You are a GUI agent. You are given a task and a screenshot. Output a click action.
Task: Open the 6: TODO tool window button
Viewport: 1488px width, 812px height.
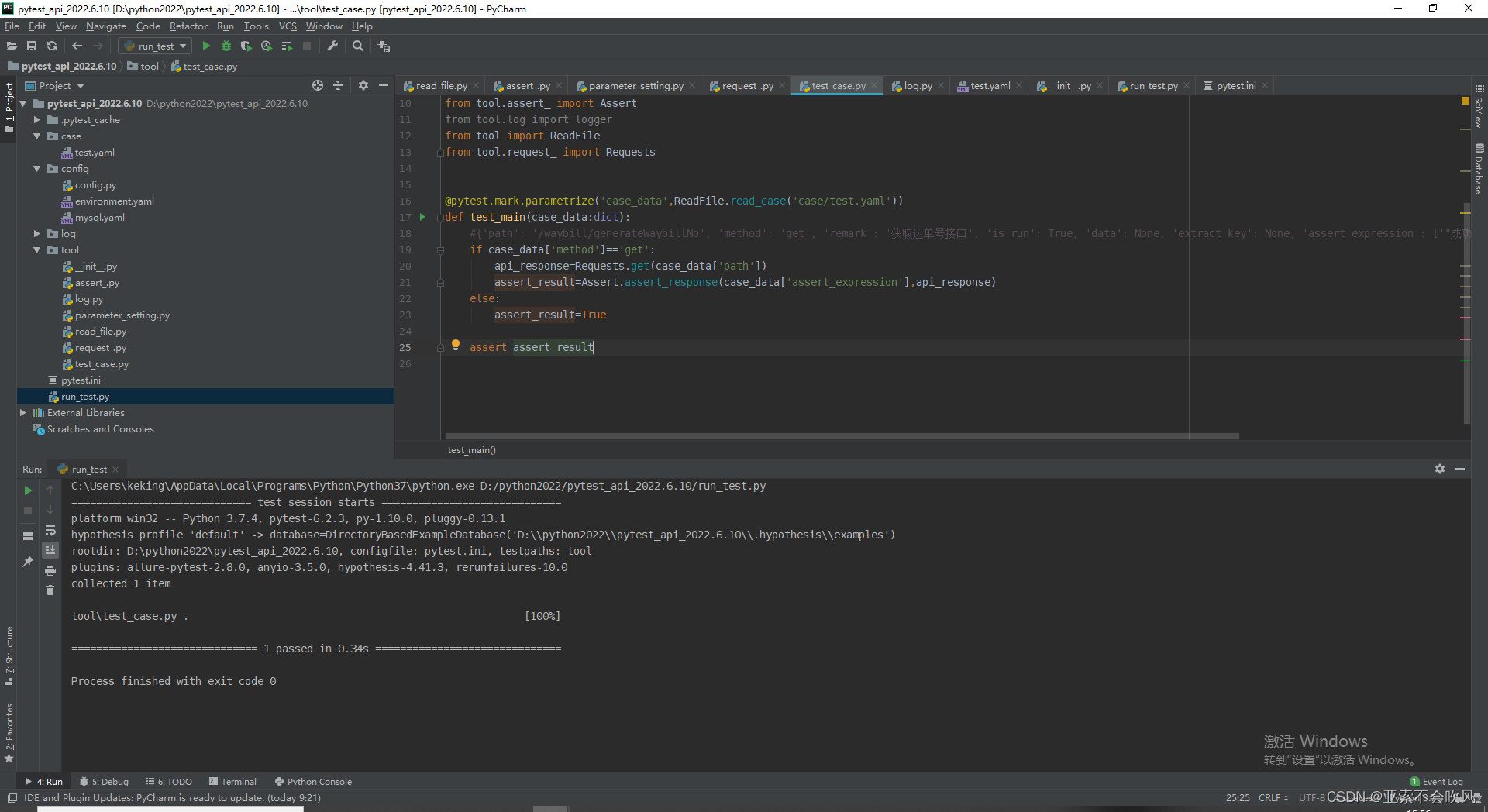[x=169, y=782]
